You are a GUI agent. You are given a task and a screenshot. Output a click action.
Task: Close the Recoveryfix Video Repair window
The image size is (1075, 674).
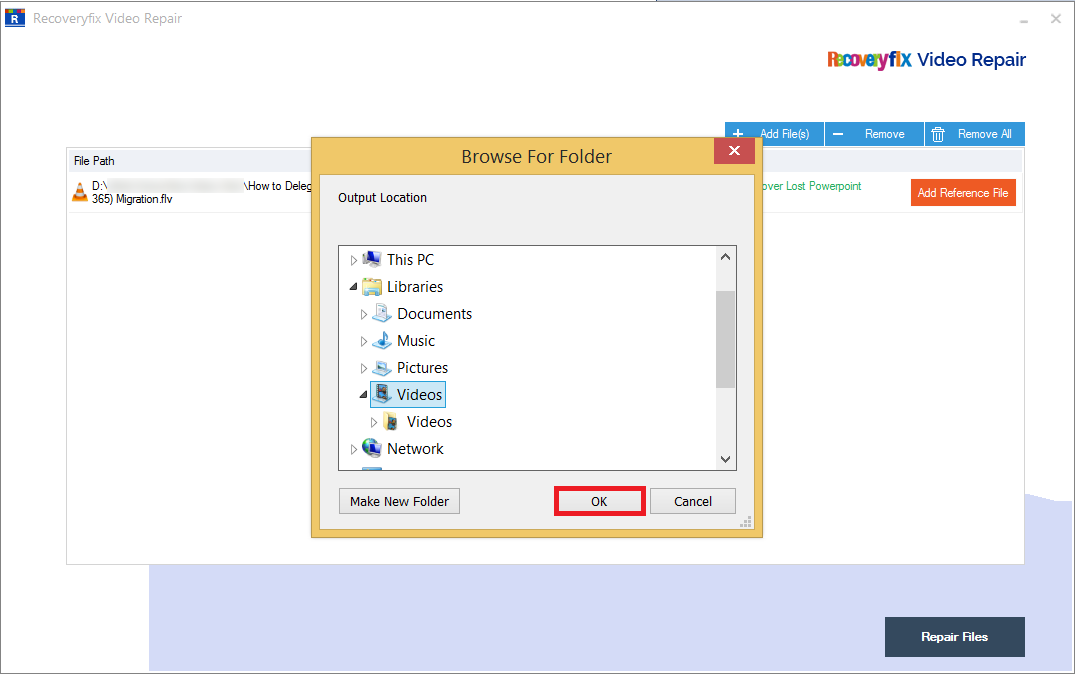1056,19
